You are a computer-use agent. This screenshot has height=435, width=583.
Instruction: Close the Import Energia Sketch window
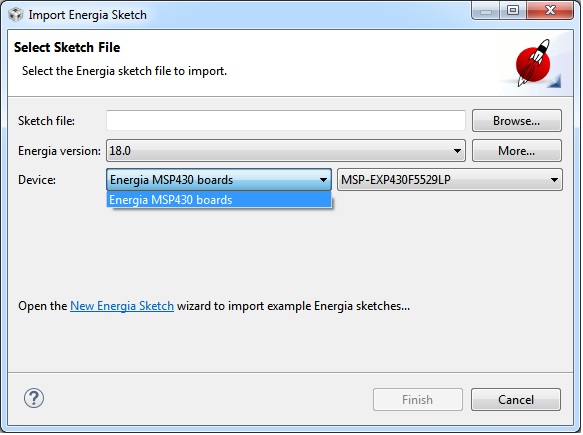[550, 10]
